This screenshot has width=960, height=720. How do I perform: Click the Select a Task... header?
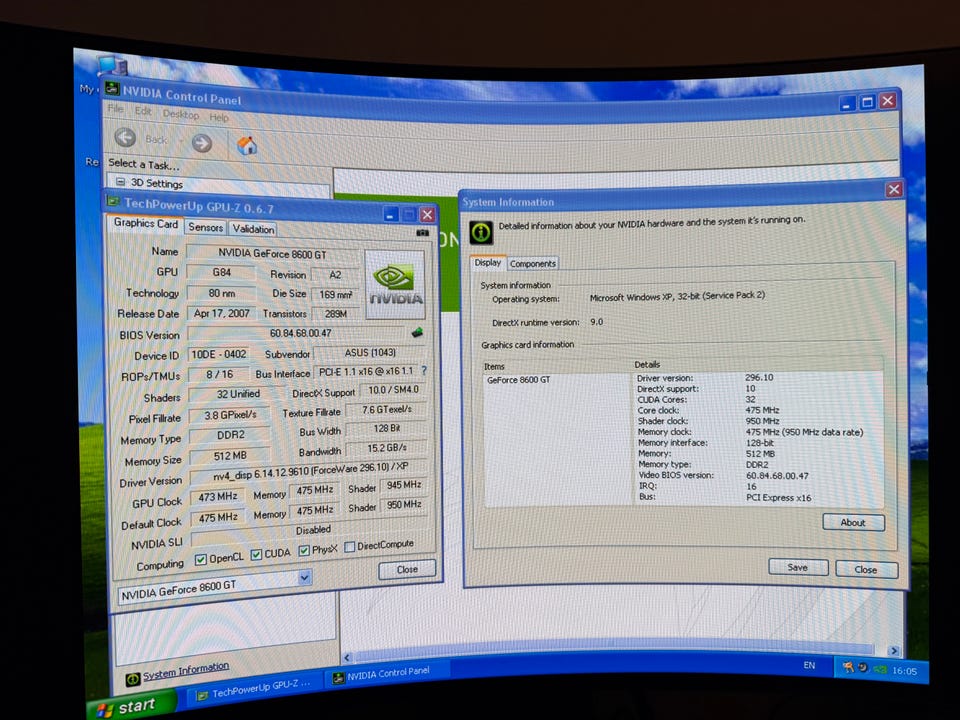[144, 163]
